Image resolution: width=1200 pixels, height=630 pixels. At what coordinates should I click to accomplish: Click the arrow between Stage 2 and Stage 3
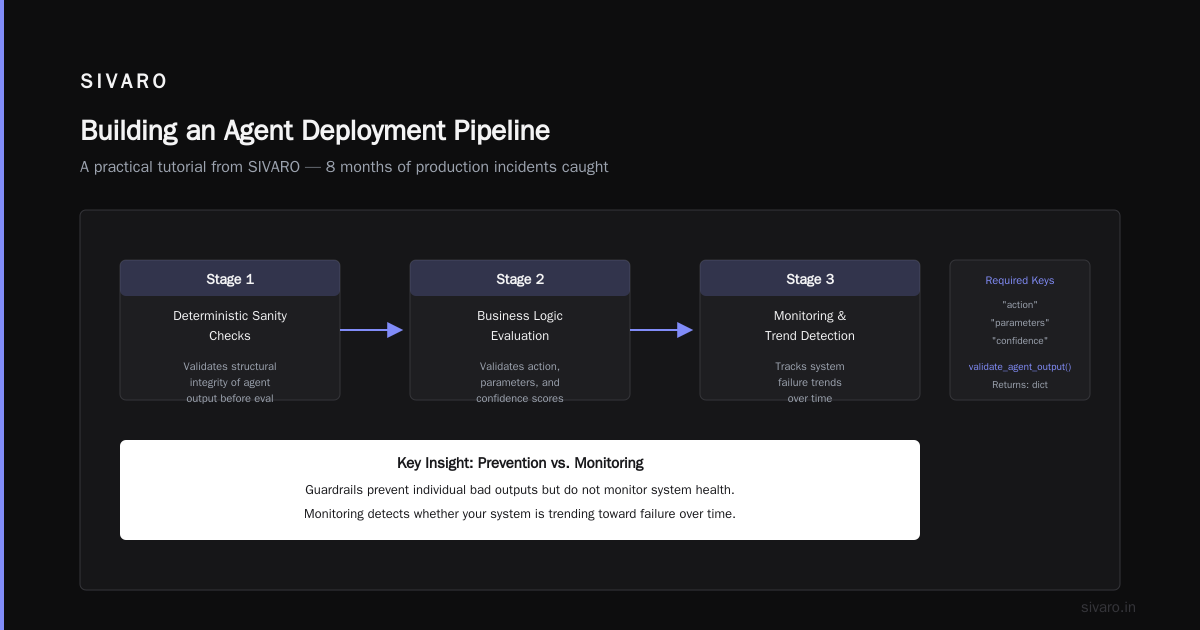pos(662,330)
